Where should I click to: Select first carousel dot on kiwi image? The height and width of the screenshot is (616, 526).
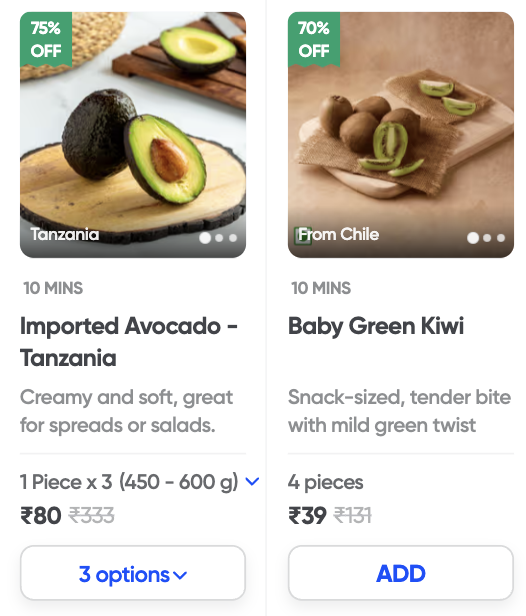473,238
